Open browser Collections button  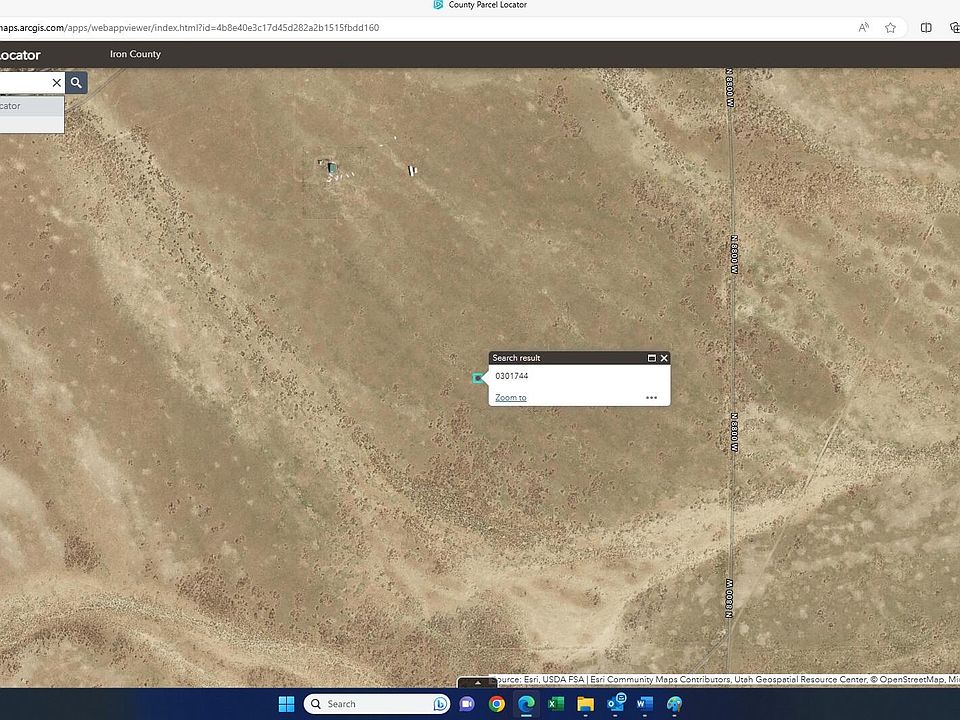click(954, 28)
